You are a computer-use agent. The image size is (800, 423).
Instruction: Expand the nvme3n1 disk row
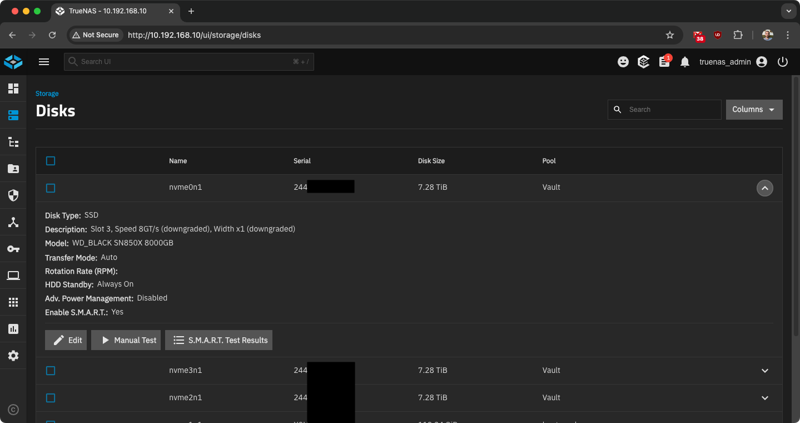[x=764, y=371]
